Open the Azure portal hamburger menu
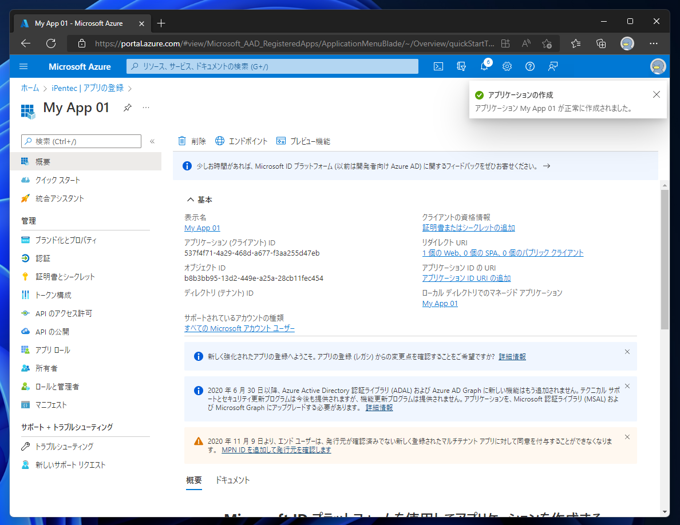Screen dimensions: 680x525 24,66
